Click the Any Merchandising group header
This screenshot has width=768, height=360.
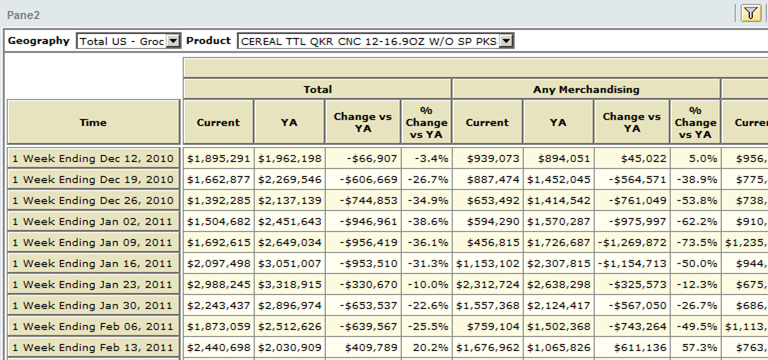[586, 89]
